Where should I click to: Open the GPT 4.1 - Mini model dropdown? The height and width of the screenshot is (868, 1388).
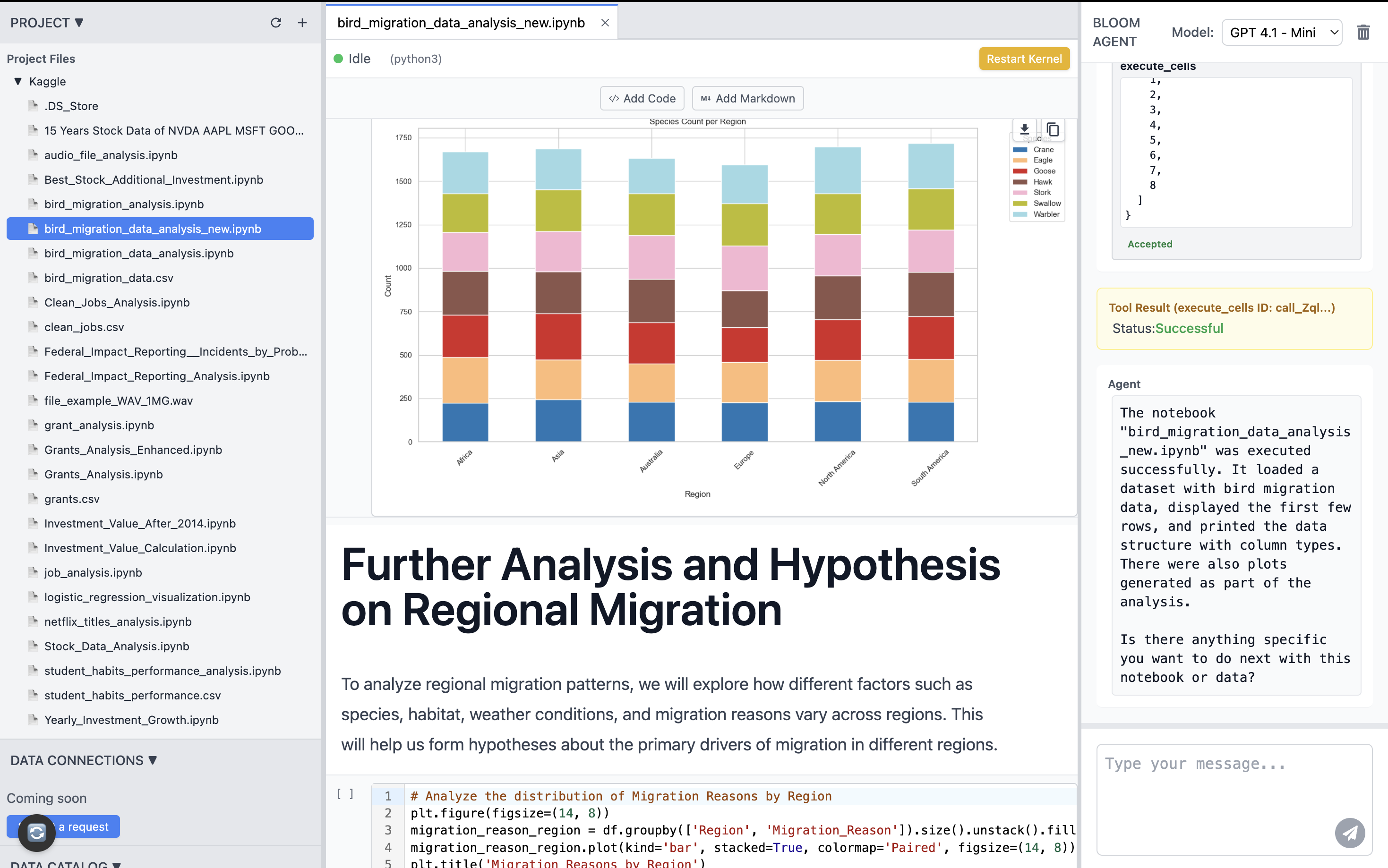[x=1281, y=33]
